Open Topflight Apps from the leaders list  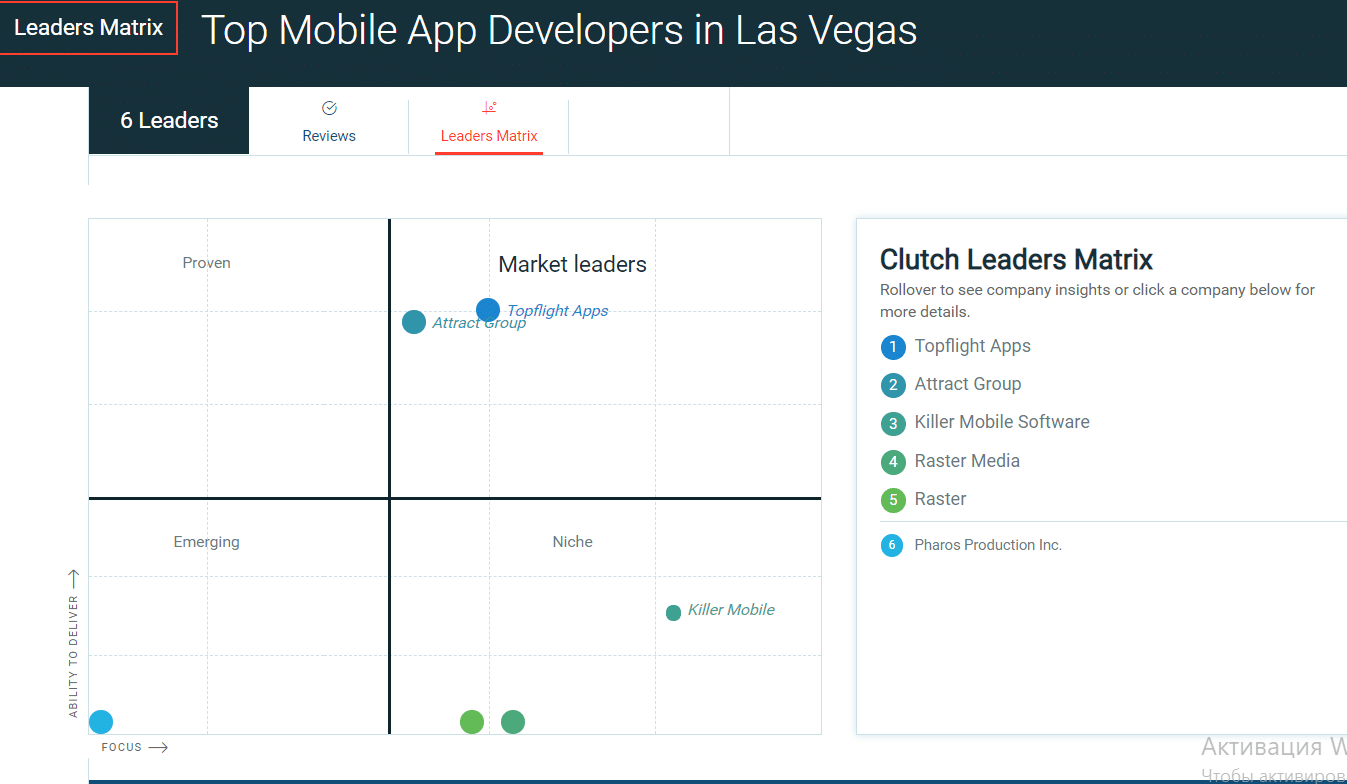tap(972, 346)
